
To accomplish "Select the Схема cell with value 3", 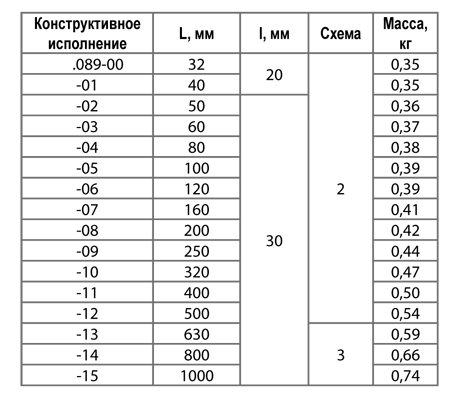I will point(341,355).
